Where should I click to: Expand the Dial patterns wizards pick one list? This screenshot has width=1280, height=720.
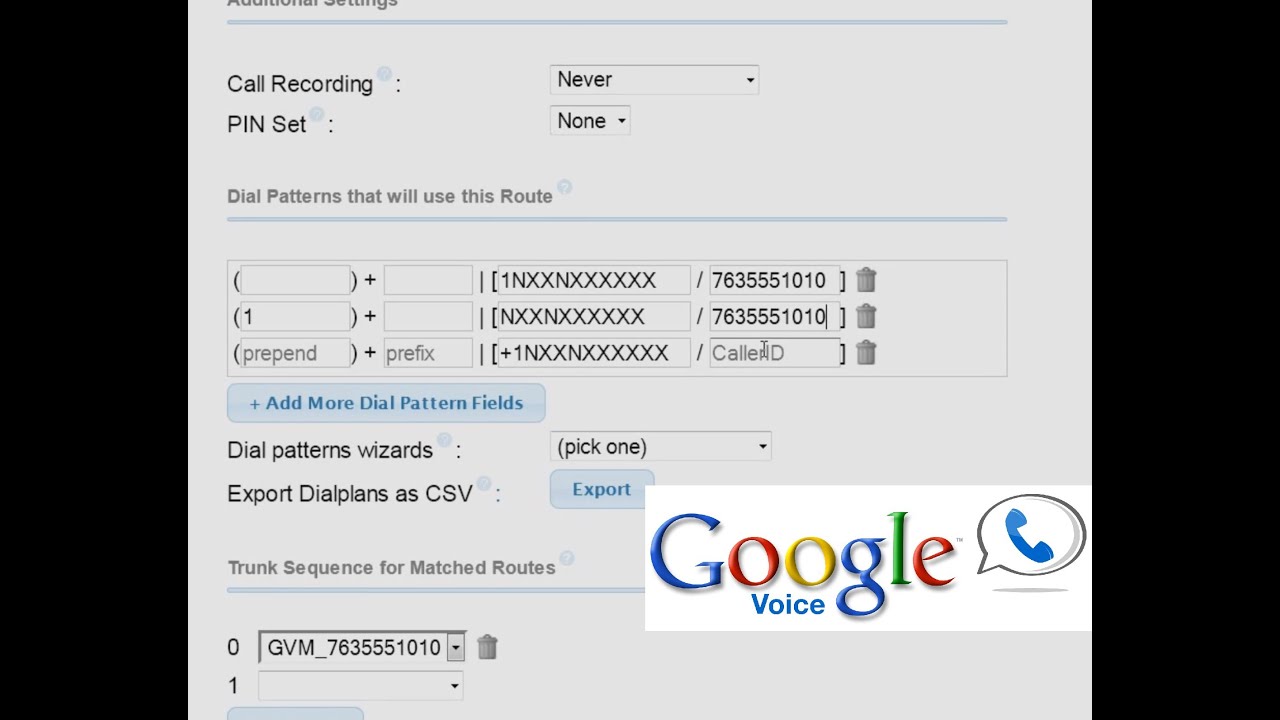point(660,447)
